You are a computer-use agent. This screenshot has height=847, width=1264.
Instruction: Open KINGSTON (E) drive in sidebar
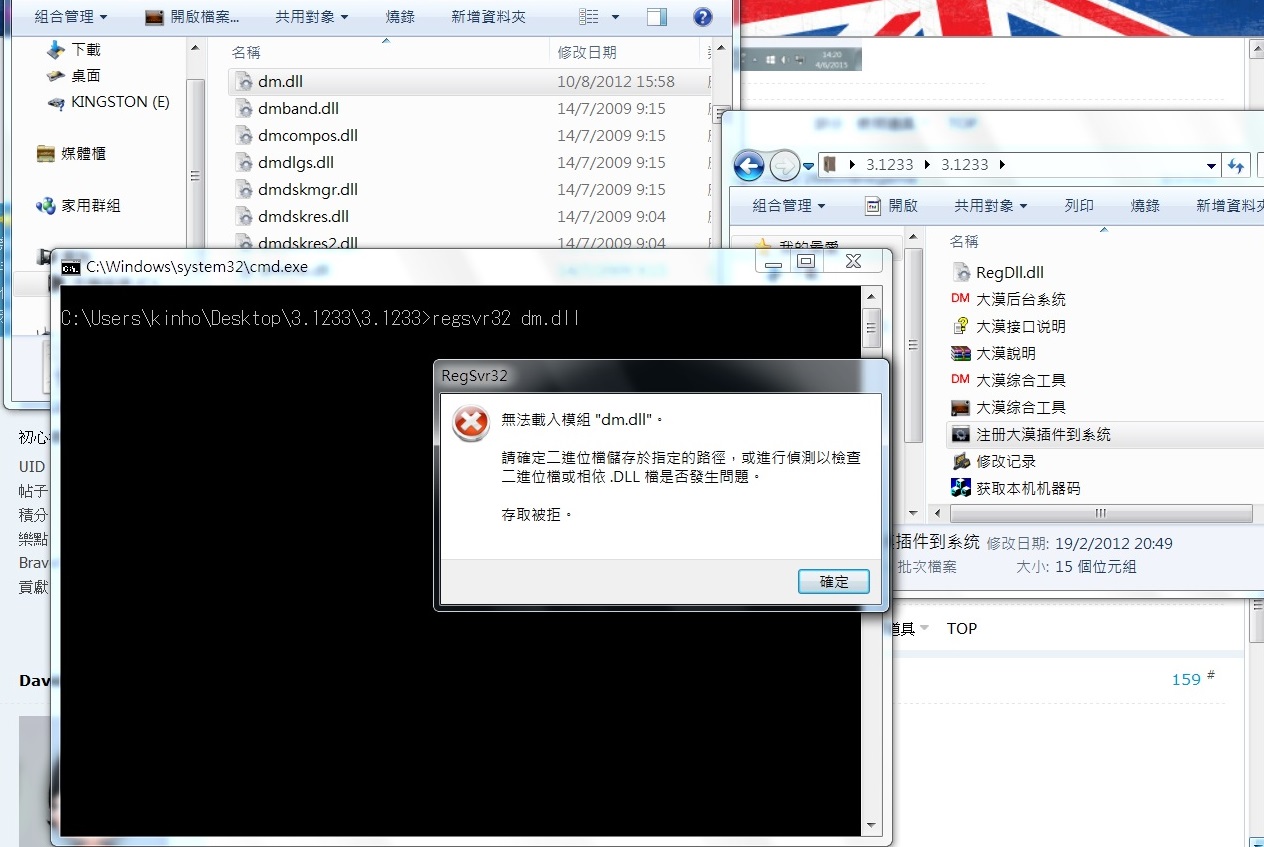coord(108,102)
